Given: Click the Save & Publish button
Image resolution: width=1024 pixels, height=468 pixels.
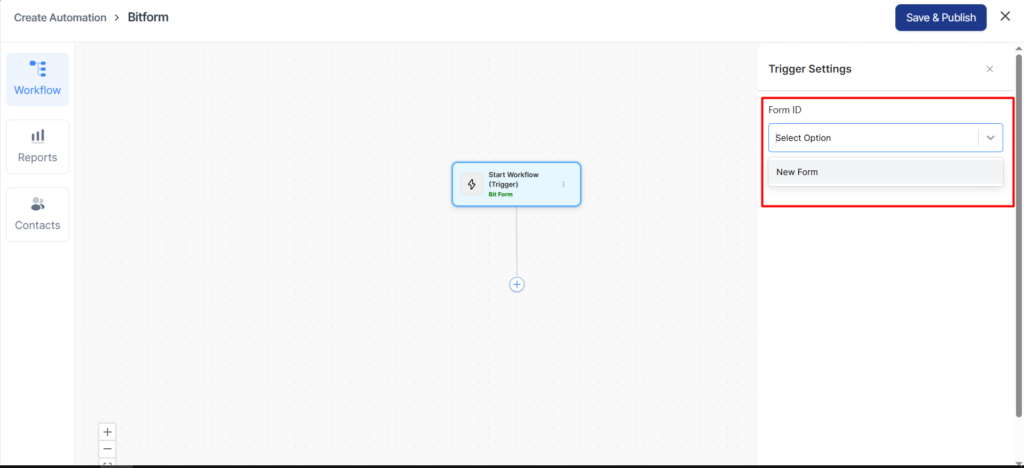Looking at the screenshot, I should point(940,17).
